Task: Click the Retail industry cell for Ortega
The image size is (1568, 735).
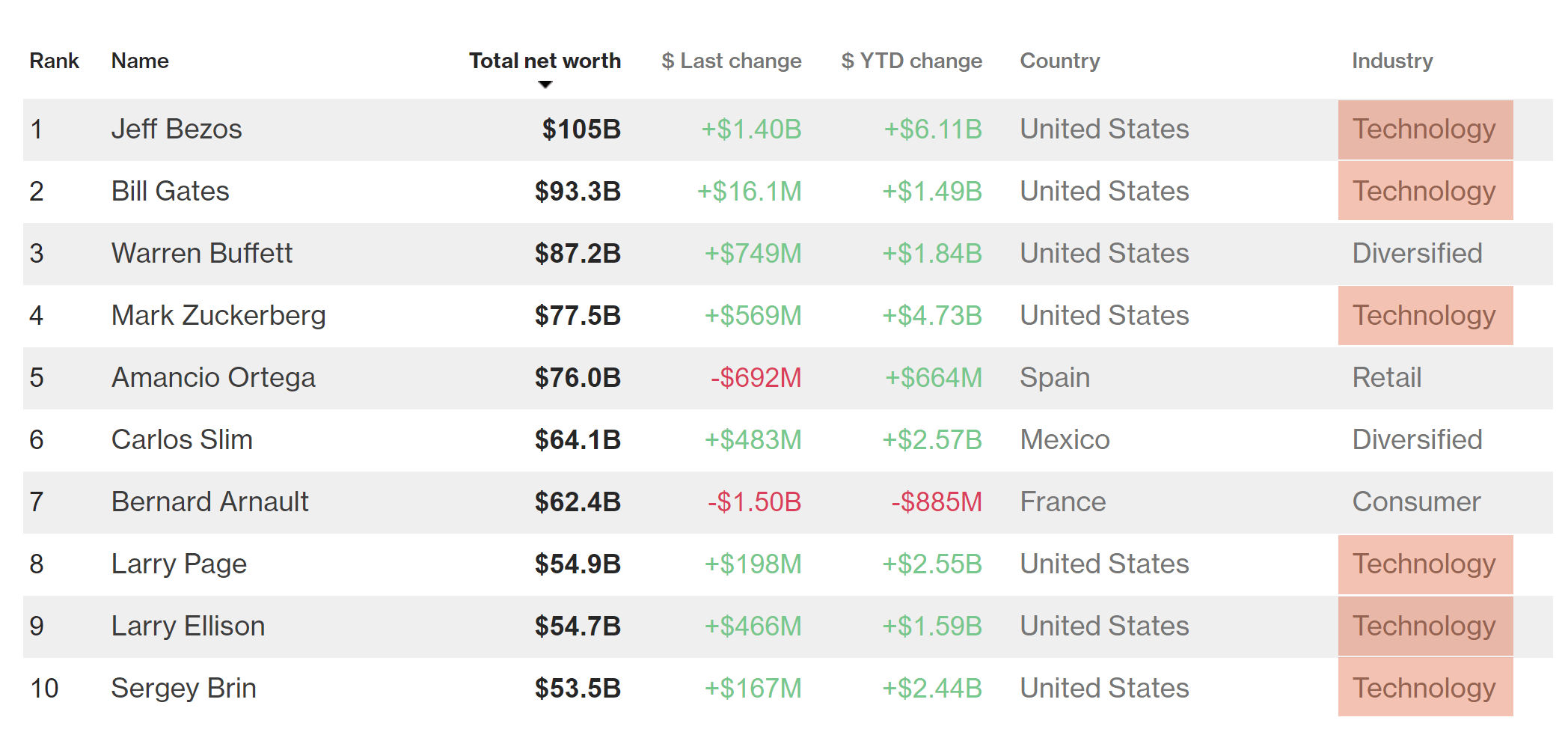Action: (1386, 378)
